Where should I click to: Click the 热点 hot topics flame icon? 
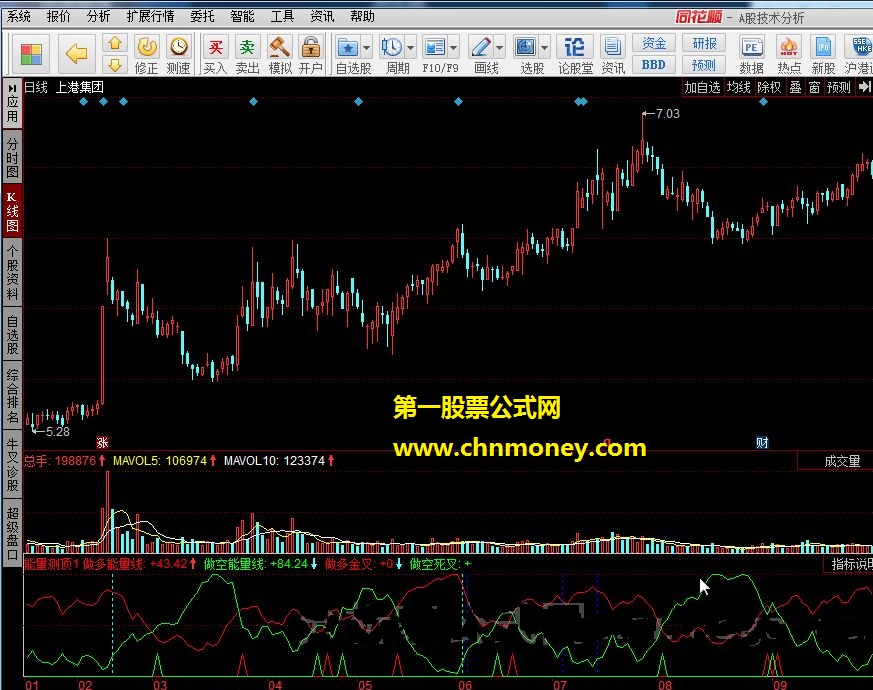tap(789, 54)
